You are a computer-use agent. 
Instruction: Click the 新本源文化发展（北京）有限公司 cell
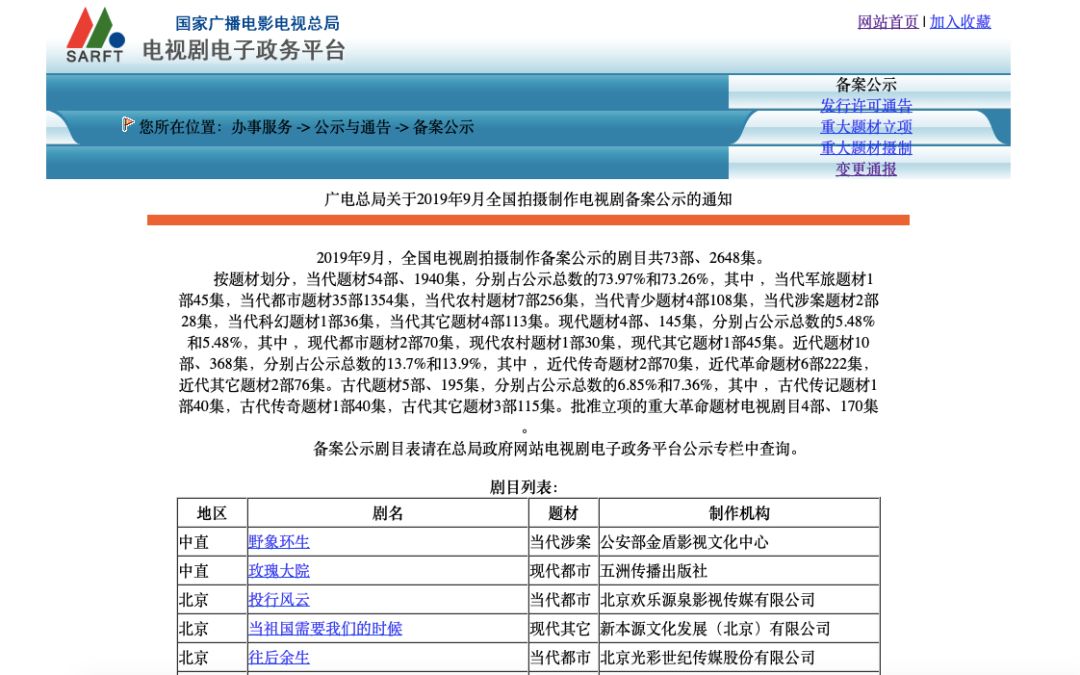coord(739,629)
